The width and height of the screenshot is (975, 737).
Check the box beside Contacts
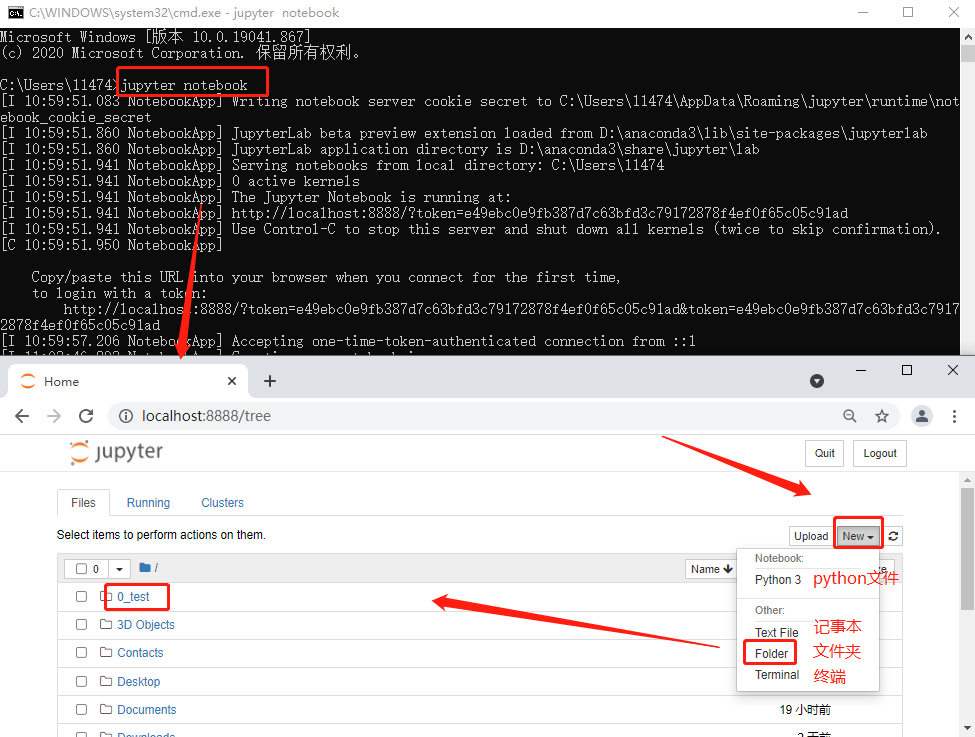[x=81, y=652]
